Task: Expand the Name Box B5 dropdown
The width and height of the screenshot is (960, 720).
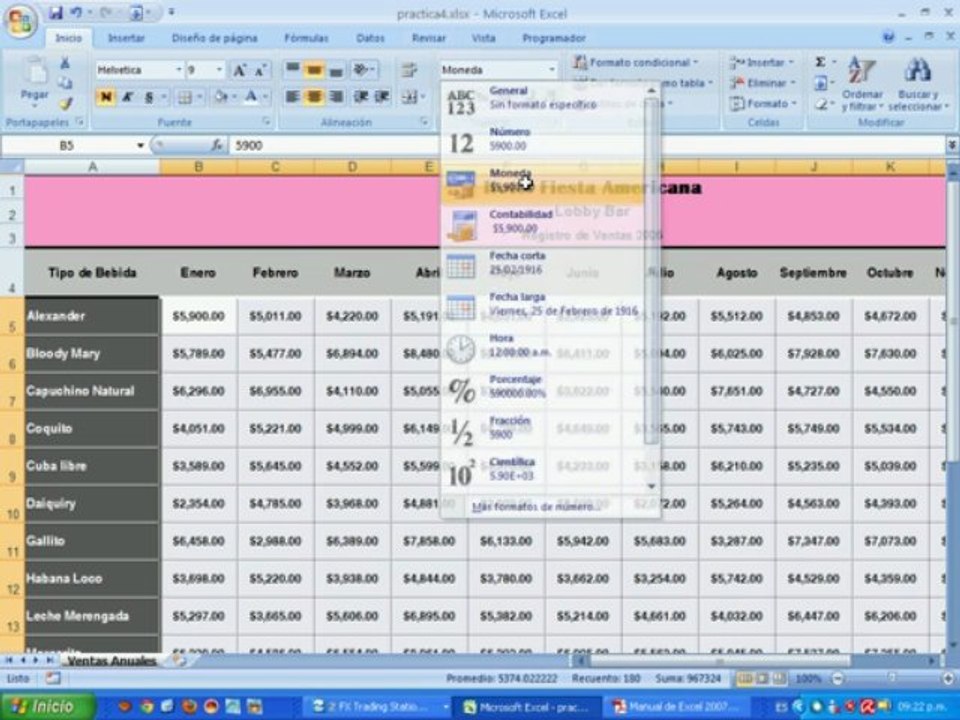Action: coord(140,146)
